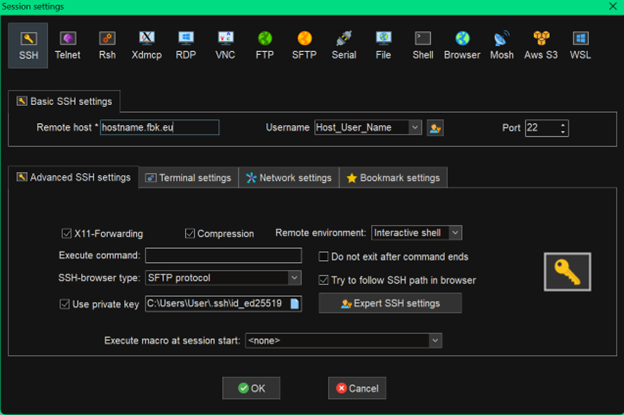The width and height of the screenshot is (624, 415).
Task: Select the VNC session icon
Action: click(225, 45)
